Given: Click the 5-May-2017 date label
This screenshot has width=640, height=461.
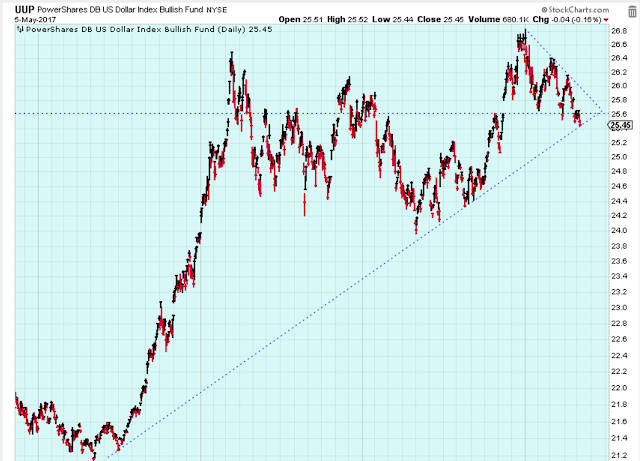Looking at the screenshot, I should coord(35,20).
